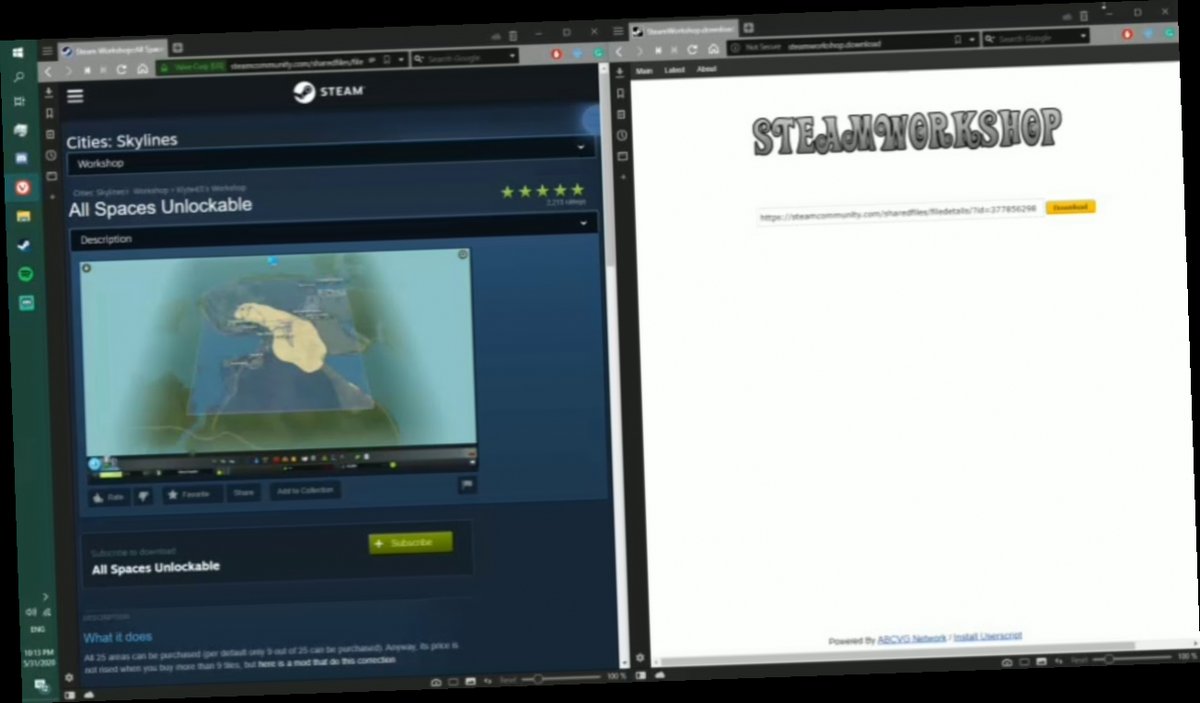1200x703 pixels.
Task: Open the ABCVG Network link
Action: point(911,638)
